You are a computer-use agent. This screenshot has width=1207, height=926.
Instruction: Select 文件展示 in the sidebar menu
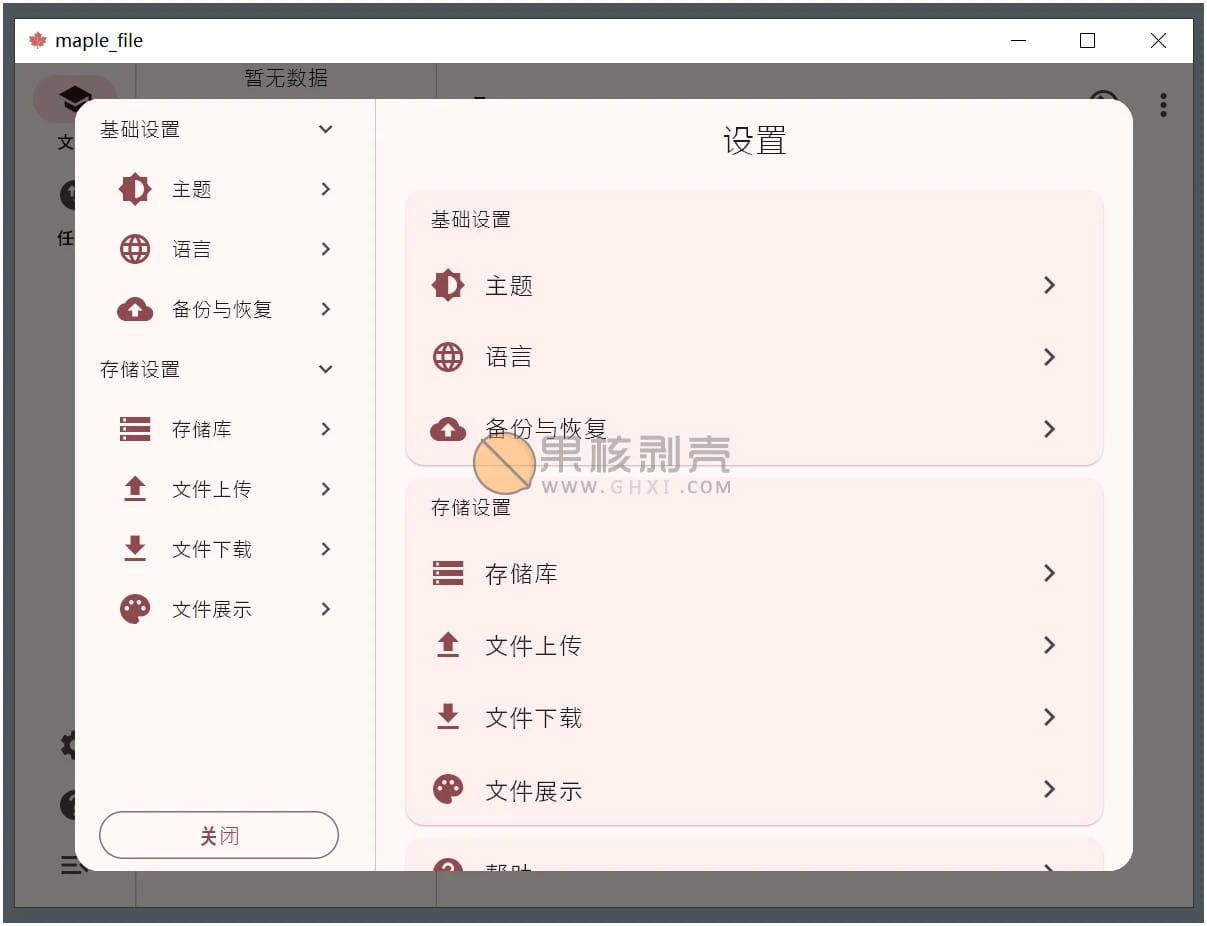point(212,609)
